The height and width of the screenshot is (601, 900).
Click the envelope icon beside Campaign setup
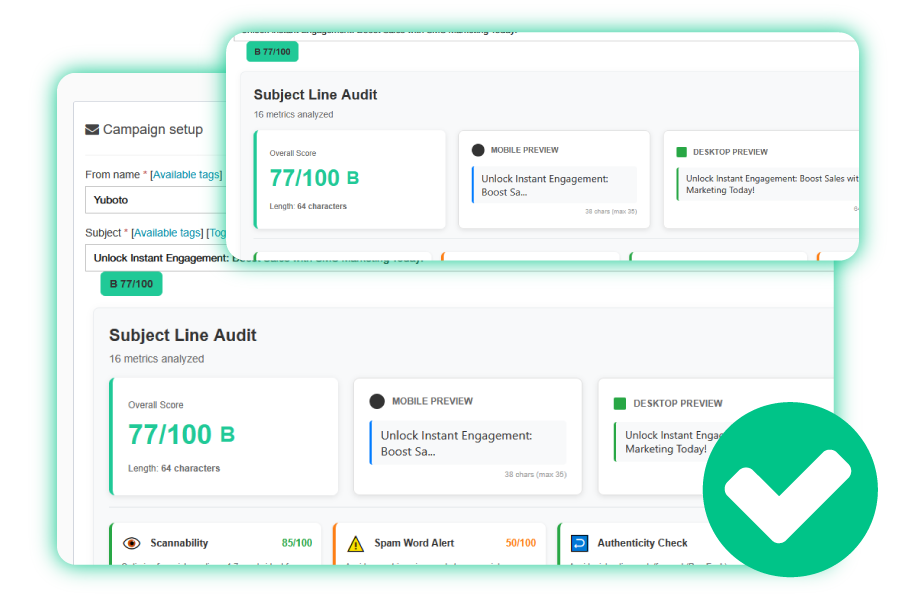tap(92, 130)
